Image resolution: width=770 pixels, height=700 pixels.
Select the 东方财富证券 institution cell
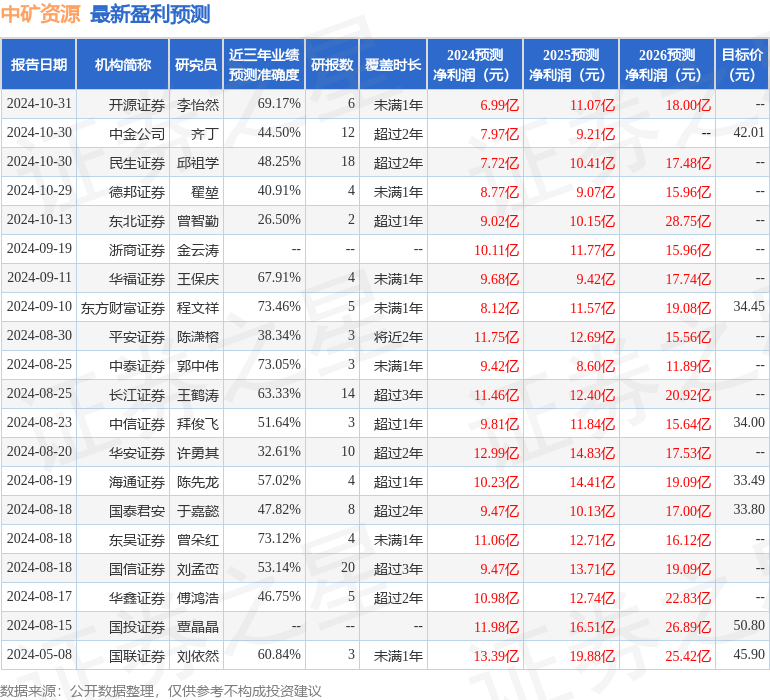click(123, 308)
